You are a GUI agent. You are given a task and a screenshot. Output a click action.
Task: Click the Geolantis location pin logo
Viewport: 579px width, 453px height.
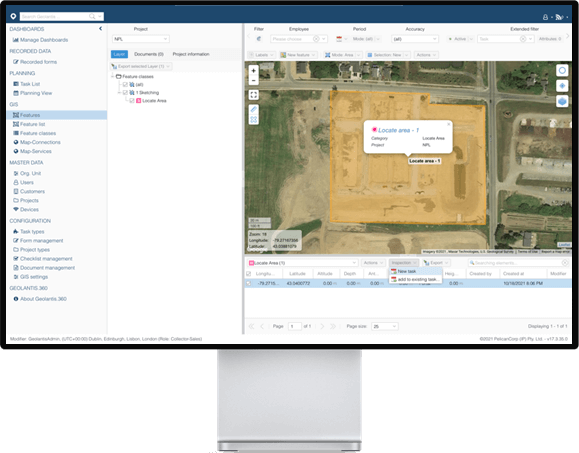click(x=13, y=16)
